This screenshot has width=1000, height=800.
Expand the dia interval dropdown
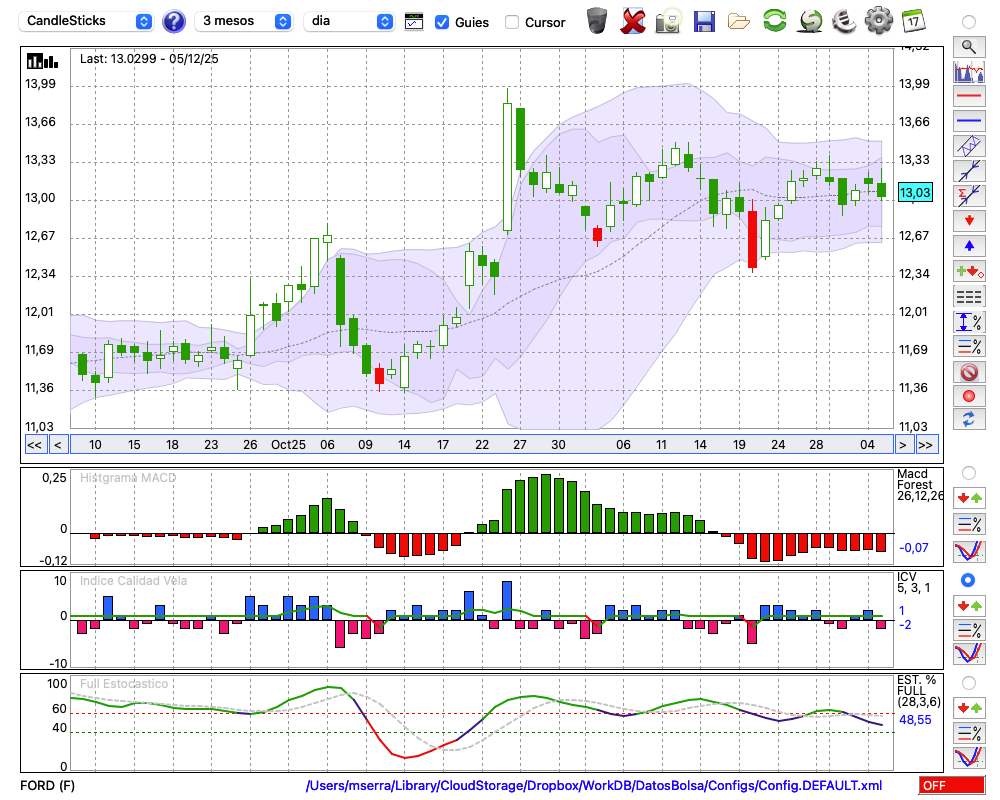[x=349, y=21]
